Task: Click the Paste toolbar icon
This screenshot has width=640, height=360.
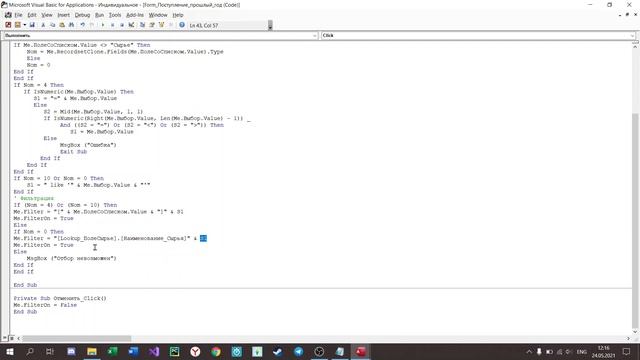Action: point(62,25)
